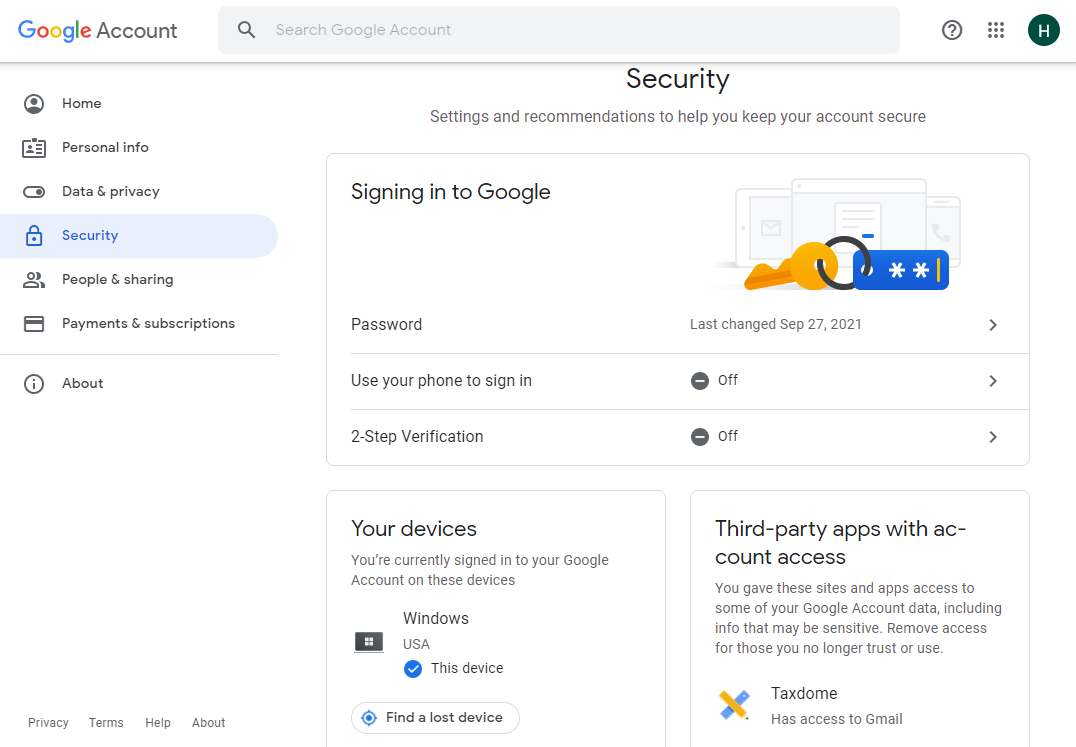Open the Google apps grid launcher

(x=996, y=30)
